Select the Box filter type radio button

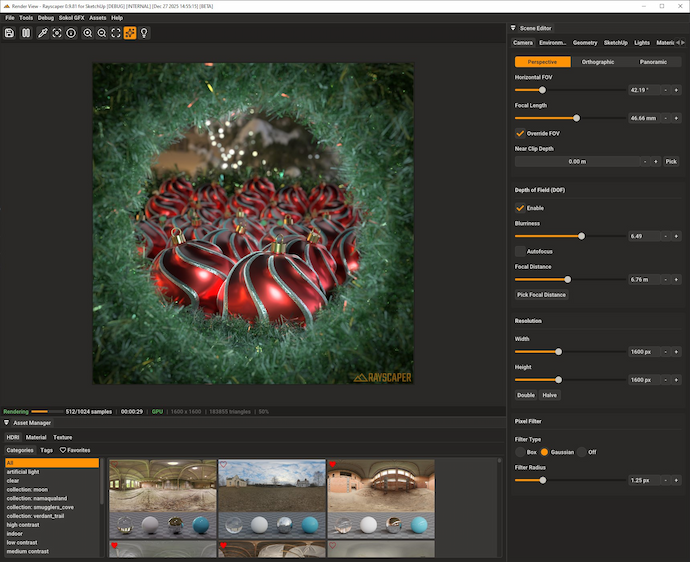(520, 452)
